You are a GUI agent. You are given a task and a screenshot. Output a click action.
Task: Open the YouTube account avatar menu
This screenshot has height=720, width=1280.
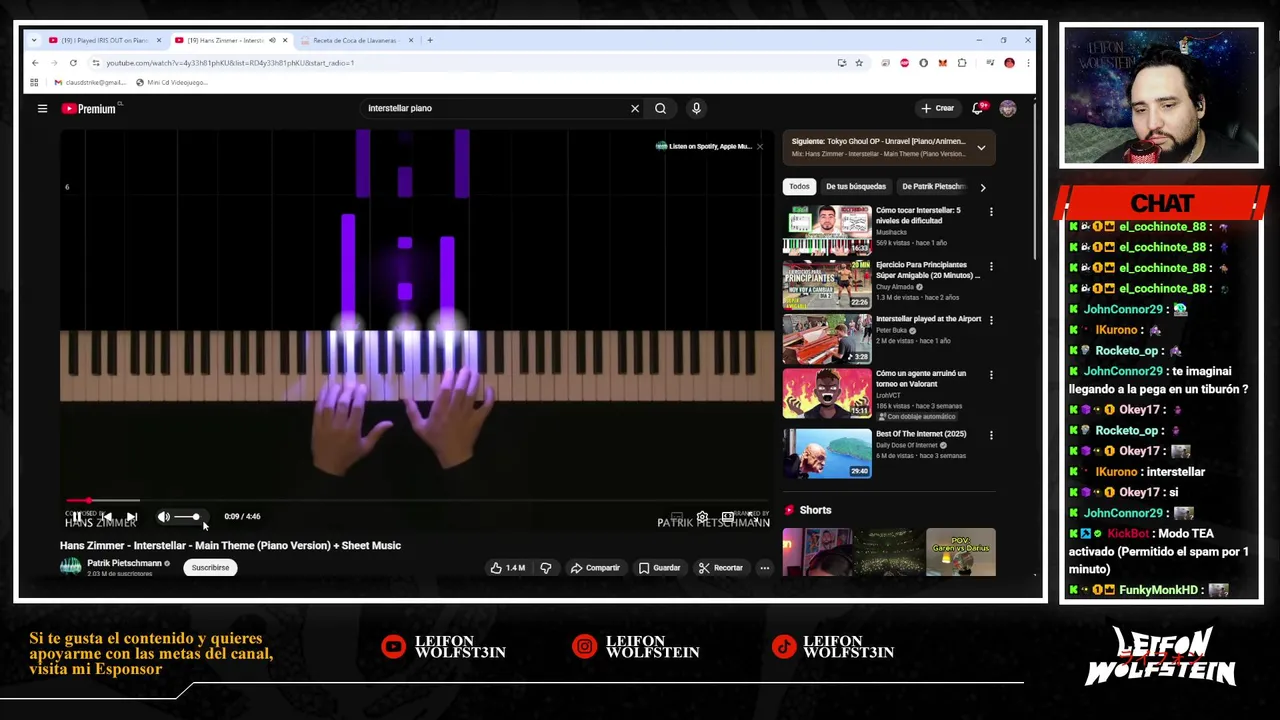pos(1007,108)
